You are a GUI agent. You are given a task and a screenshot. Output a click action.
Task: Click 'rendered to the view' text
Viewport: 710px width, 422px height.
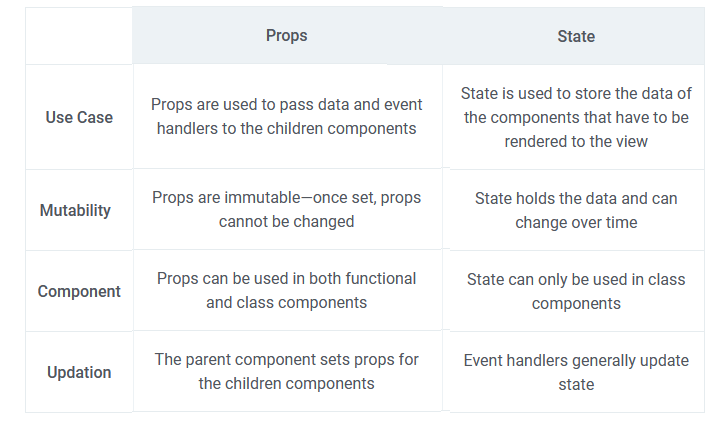click(x=576, y=141)
